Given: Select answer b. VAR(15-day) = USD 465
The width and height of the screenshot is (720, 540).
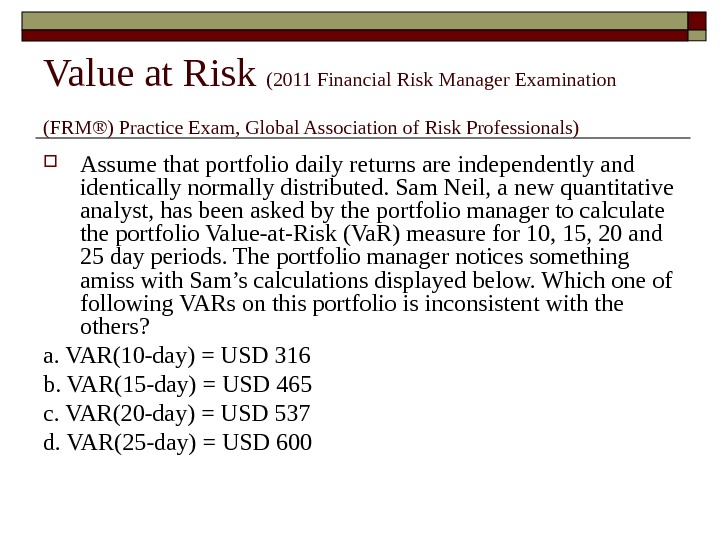Looking at the screenshot, I should [x=178, y=385].
